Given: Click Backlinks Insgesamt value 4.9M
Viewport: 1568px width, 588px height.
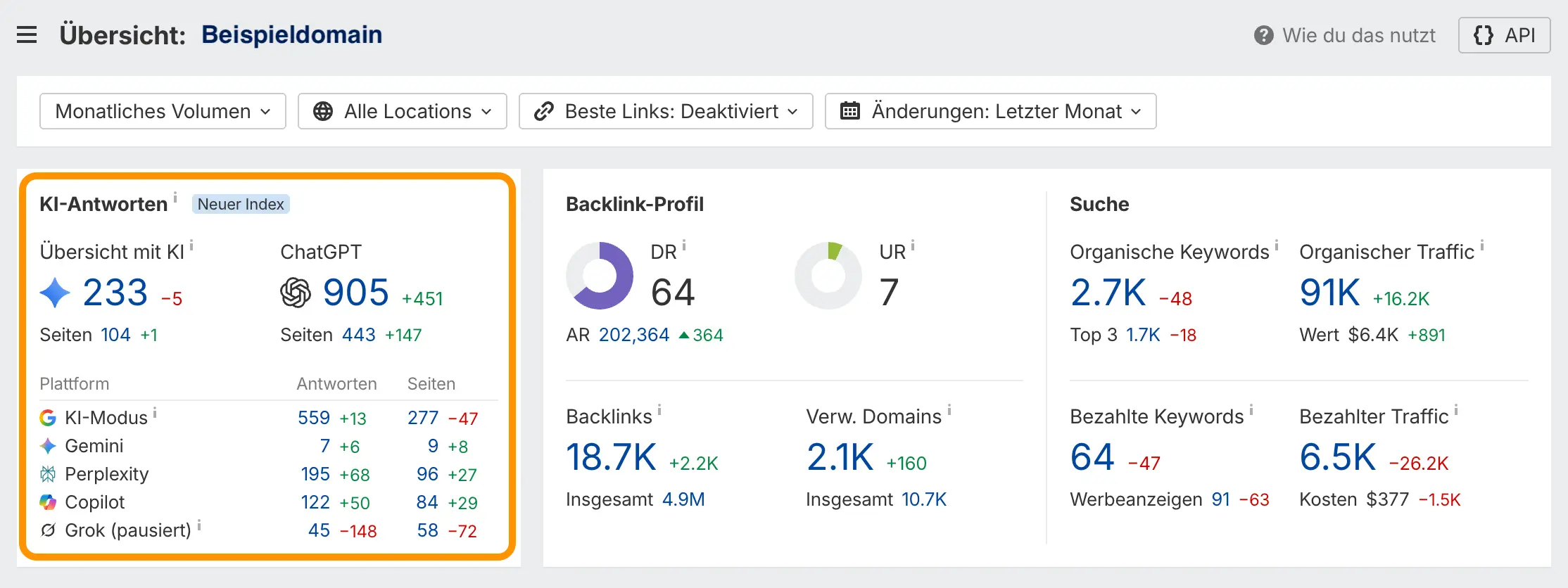Looking at the screenshot, I should coord(683,499).
